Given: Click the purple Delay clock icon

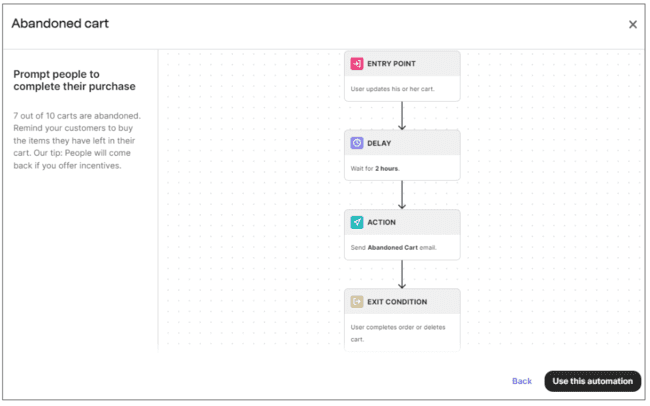Looking at the screenshot, I should 357,143.
